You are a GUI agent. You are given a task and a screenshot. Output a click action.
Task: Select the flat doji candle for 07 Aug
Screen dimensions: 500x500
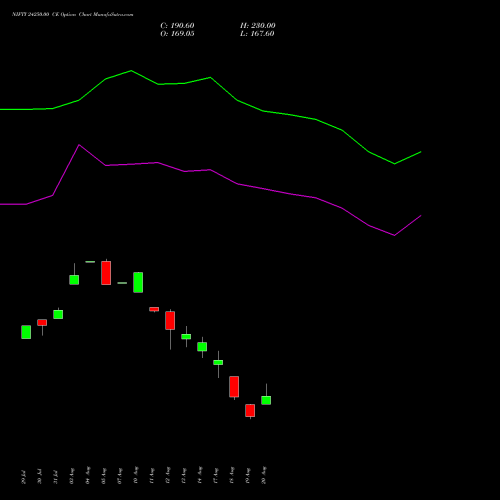click(122, 283)
